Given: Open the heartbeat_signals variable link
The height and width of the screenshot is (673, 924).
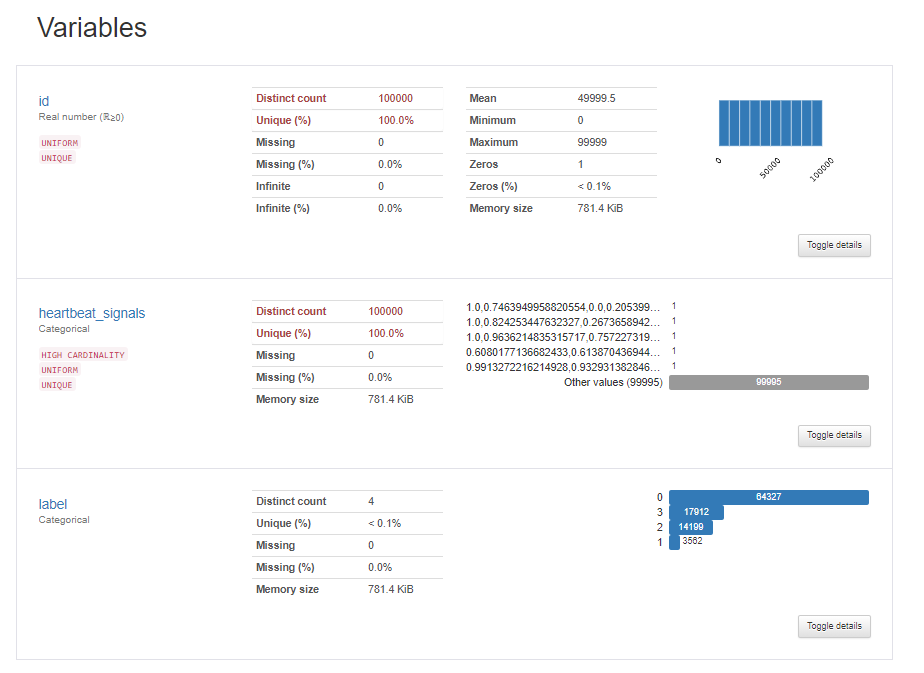Looking at the screenshot, I should (92, 314).
